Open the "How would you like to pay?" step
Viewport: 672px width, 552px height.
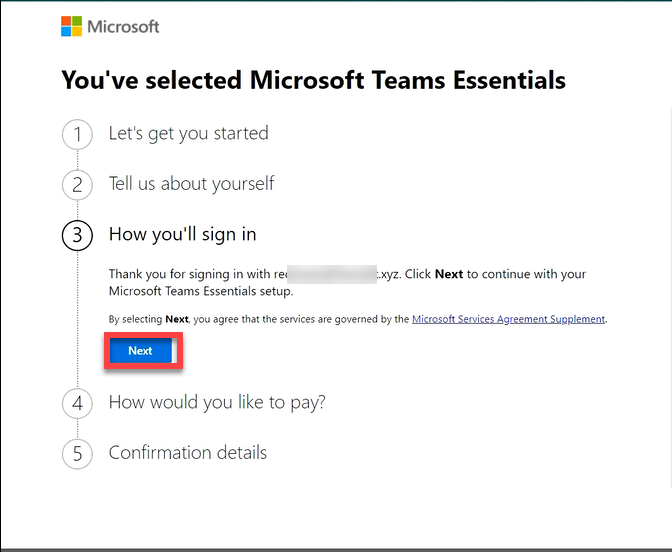tap(217, 402)
